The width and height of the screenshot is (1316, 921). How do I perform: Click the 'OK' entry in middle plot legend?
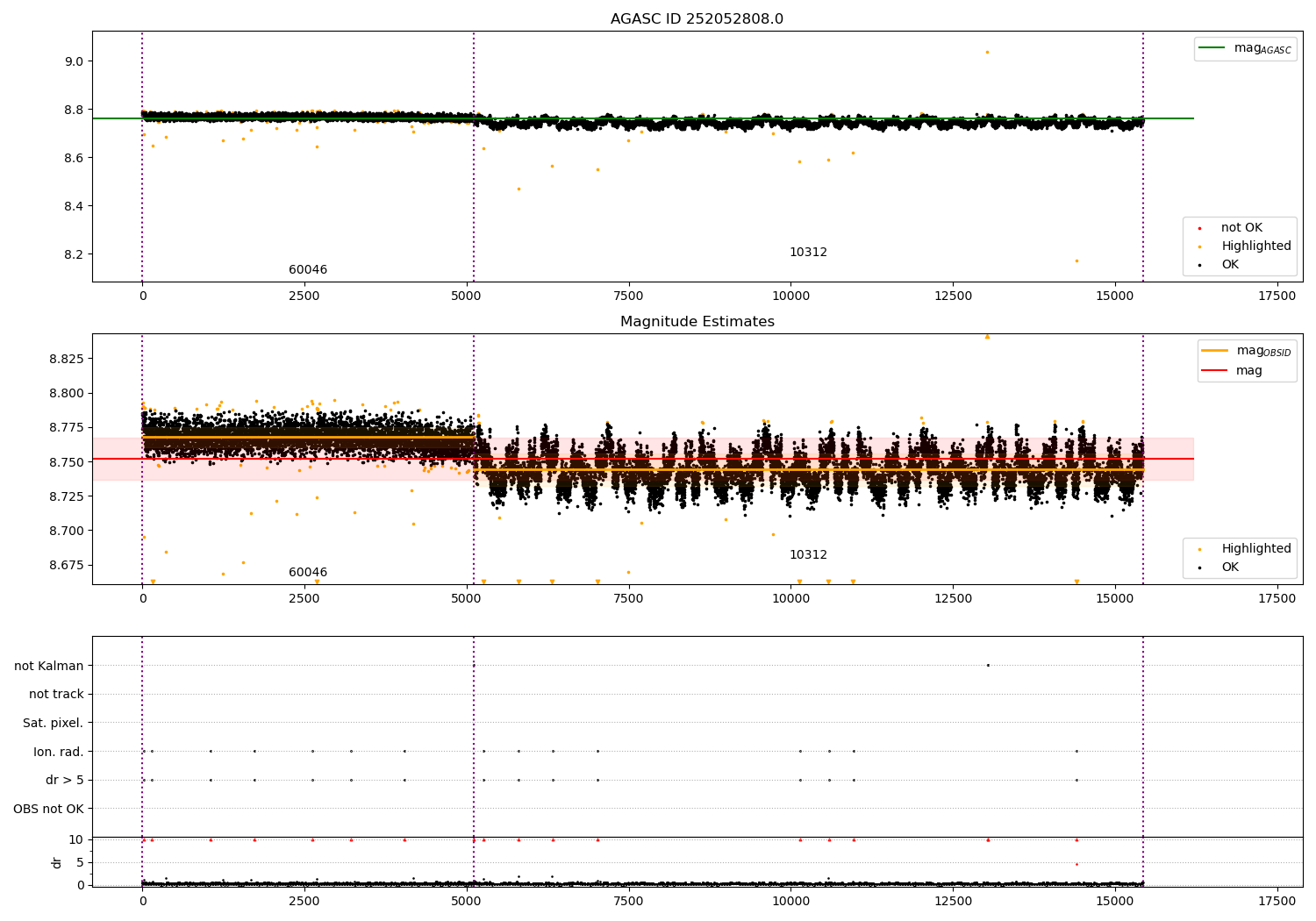[1221, 568]
